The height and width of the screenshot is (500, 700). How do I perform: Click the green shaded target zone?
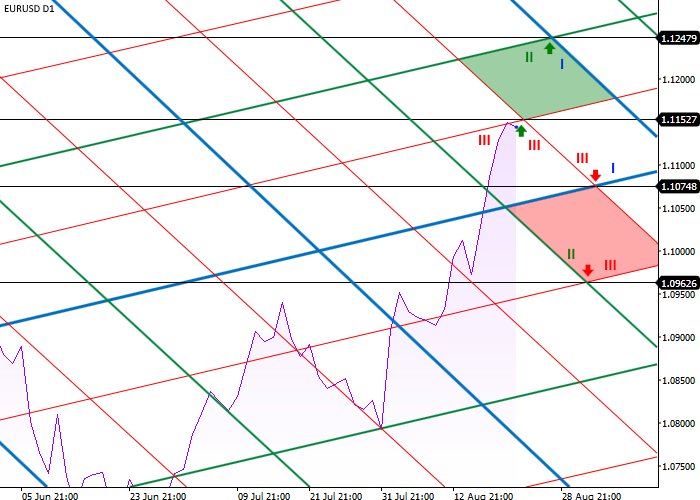[x=538, y=79]
